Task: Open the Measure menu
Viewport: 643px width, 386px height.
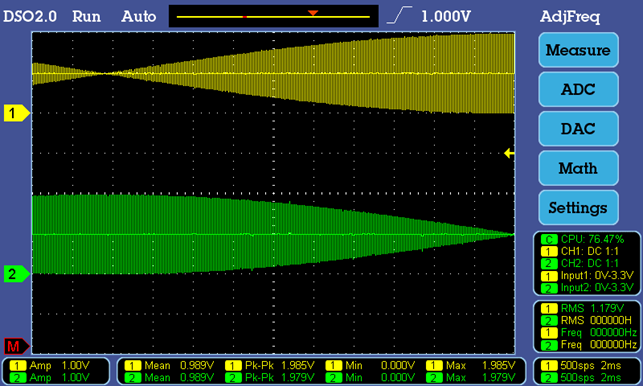Action: click(x=578, y=50)
